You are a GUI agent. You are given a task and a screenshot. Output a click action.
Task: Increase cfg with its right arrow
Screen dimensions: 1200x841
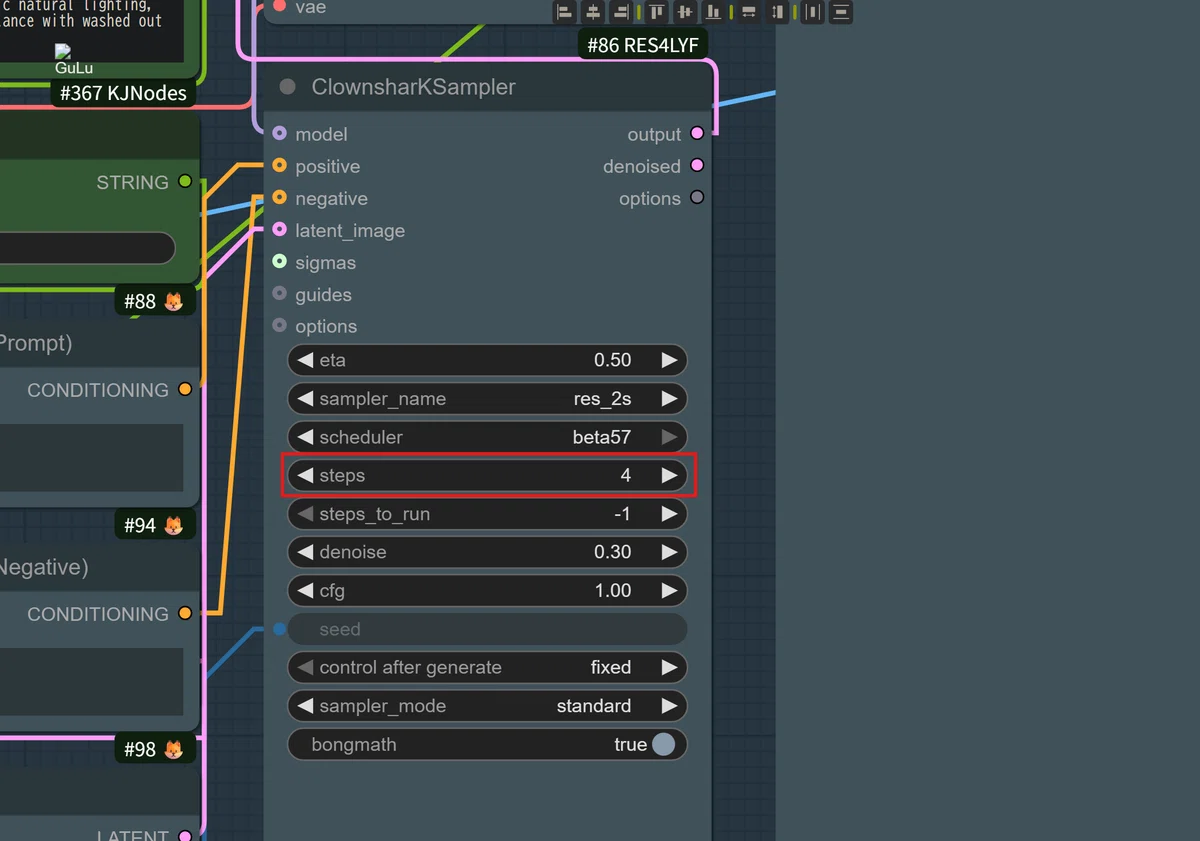(669, 590)
